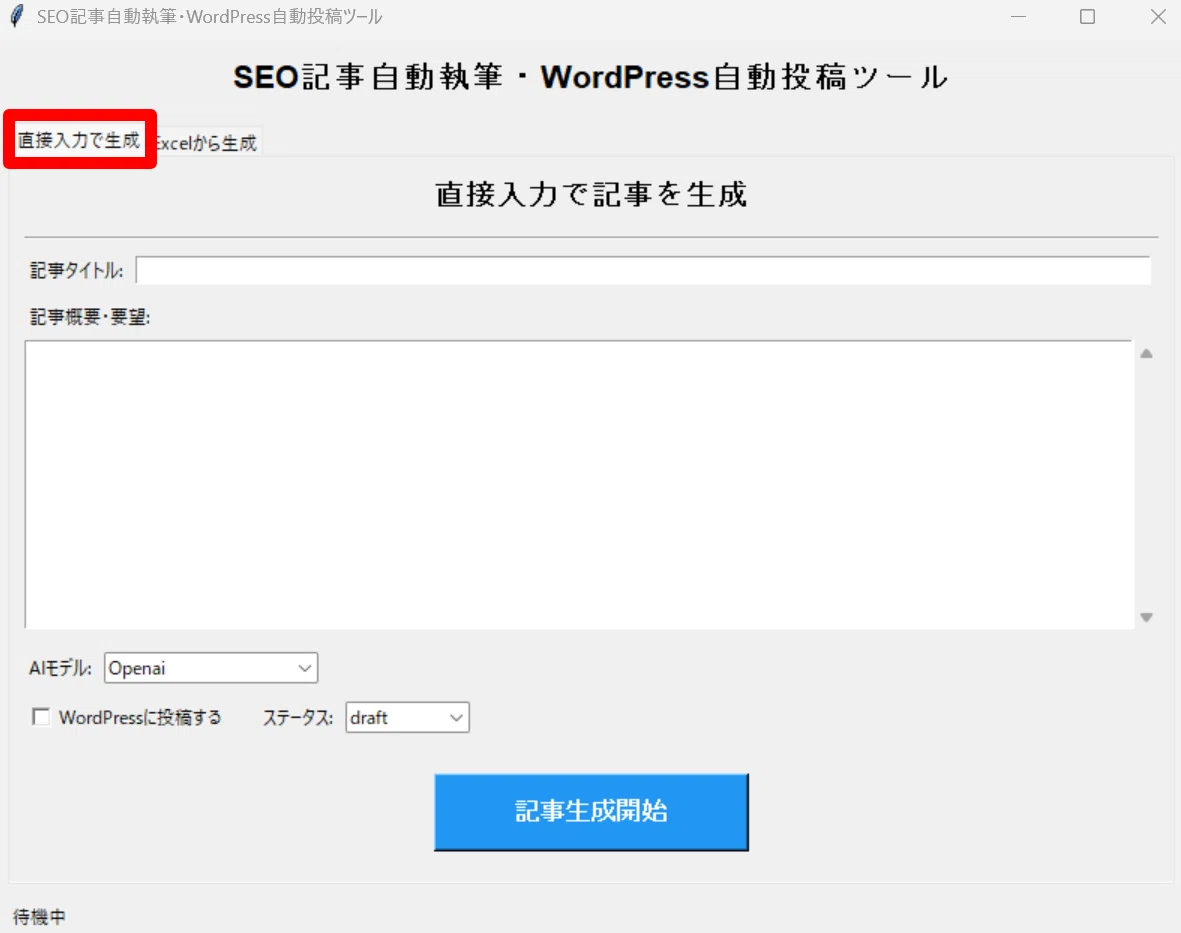Switch to the 直接入力で生成 tab

click(x=79, y=140)
